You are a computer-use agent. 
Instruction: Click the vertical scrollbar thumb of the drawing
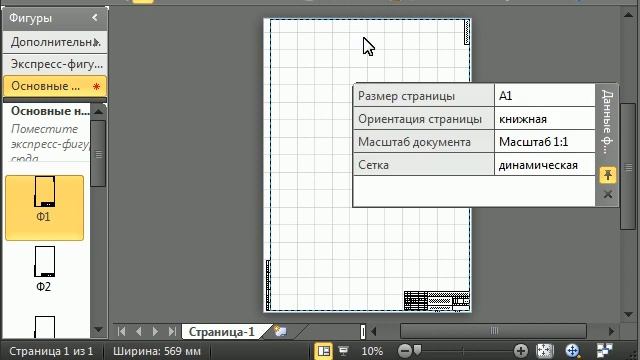628,167
